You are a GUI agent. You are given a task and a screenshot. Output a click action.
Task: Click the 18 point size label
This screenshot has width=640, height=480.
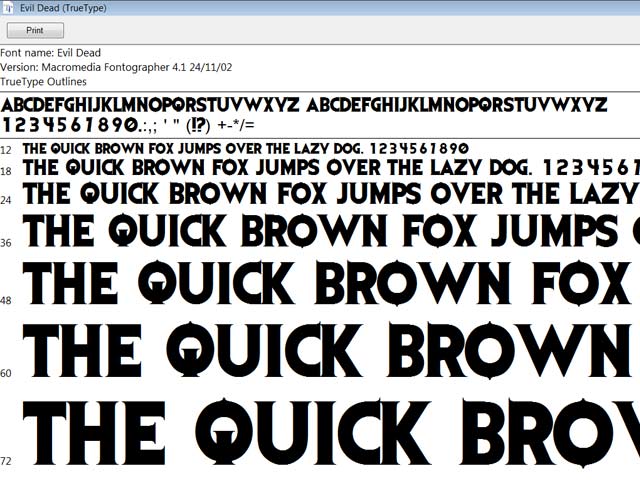point(6,172)
